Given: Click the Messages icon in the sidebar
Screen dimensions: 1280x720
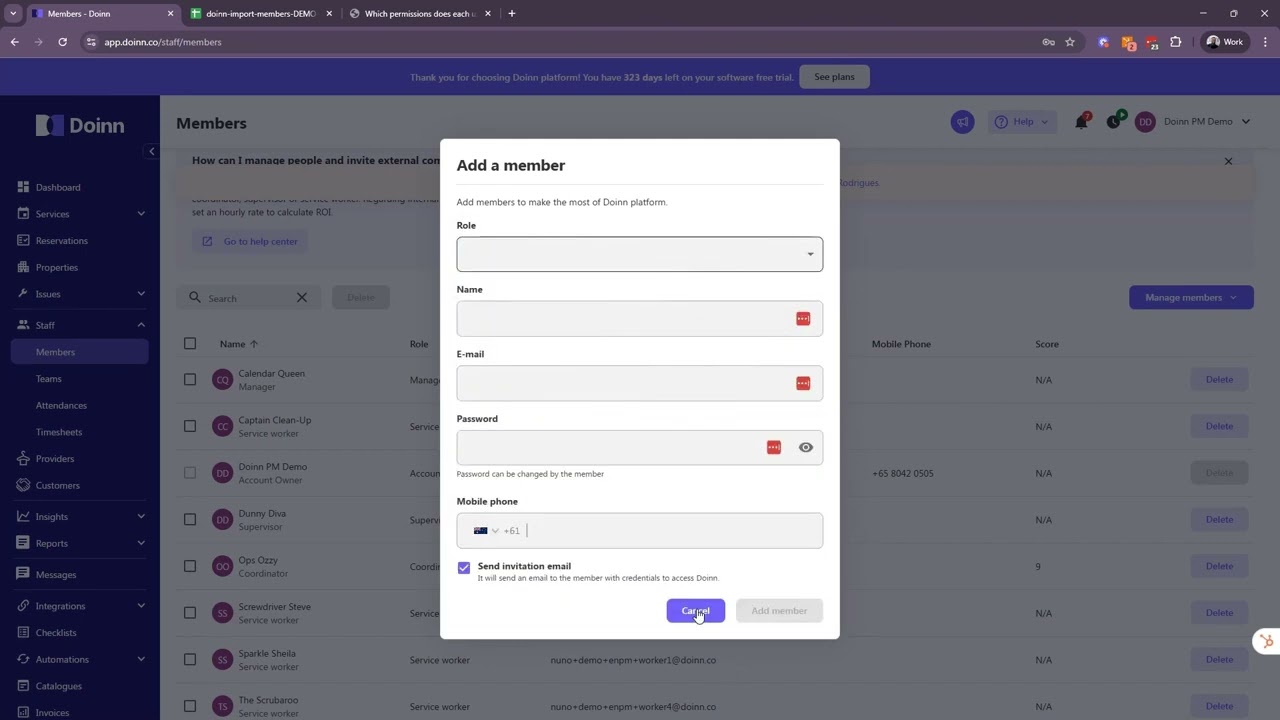Looking at the screenshot, I should coord(23,575).
